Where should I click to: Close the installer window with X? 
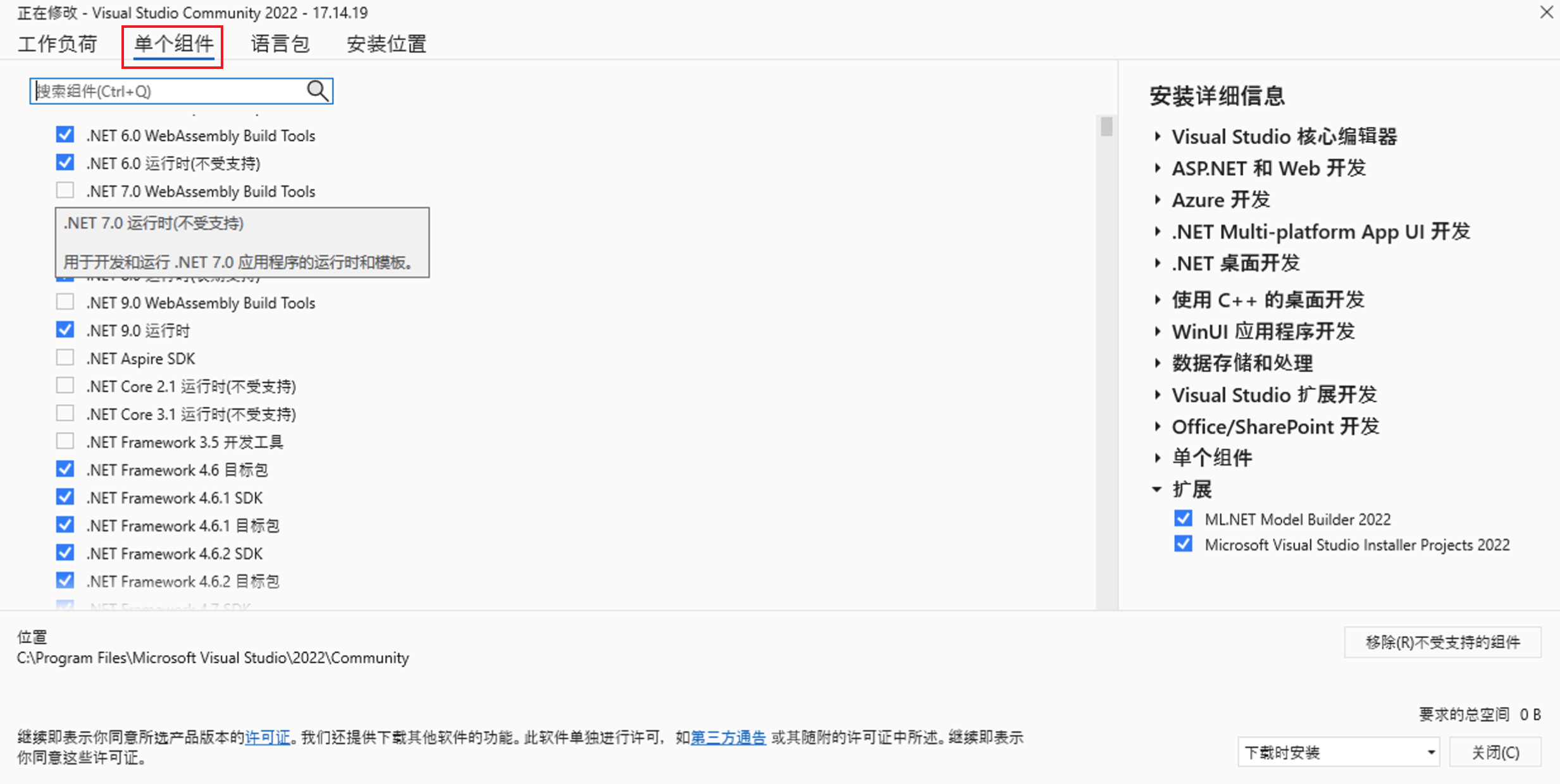click(1547, 12)
